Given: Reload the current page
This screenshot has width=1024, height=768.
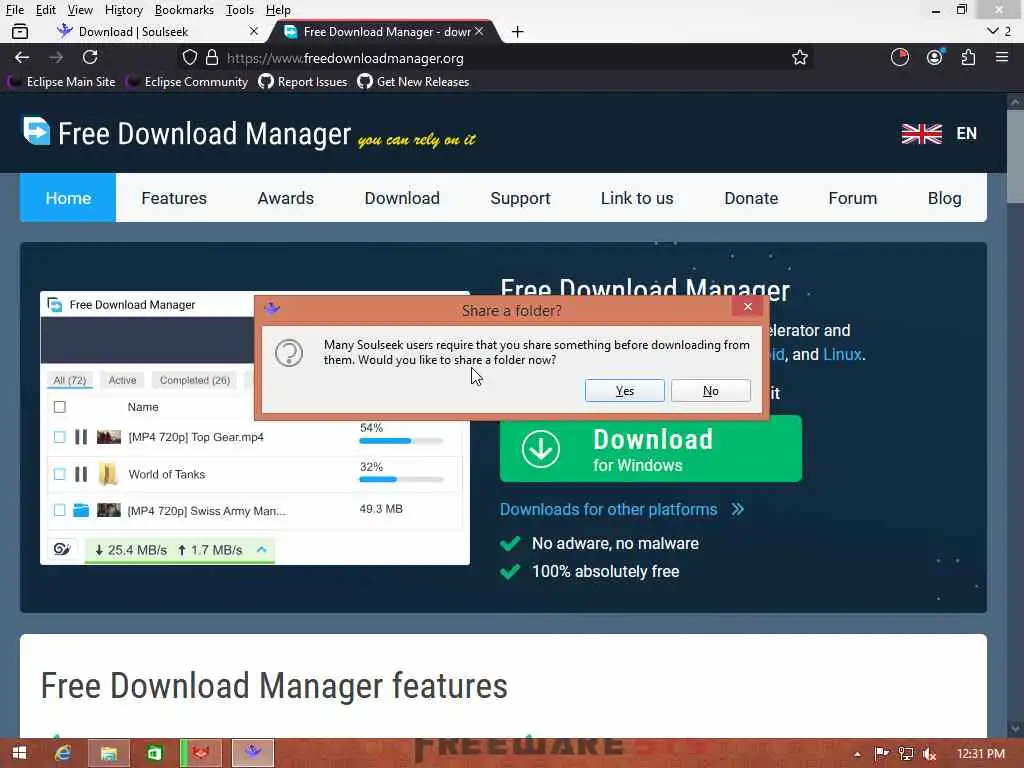Looking at the screenshot, I should point(90,57).
